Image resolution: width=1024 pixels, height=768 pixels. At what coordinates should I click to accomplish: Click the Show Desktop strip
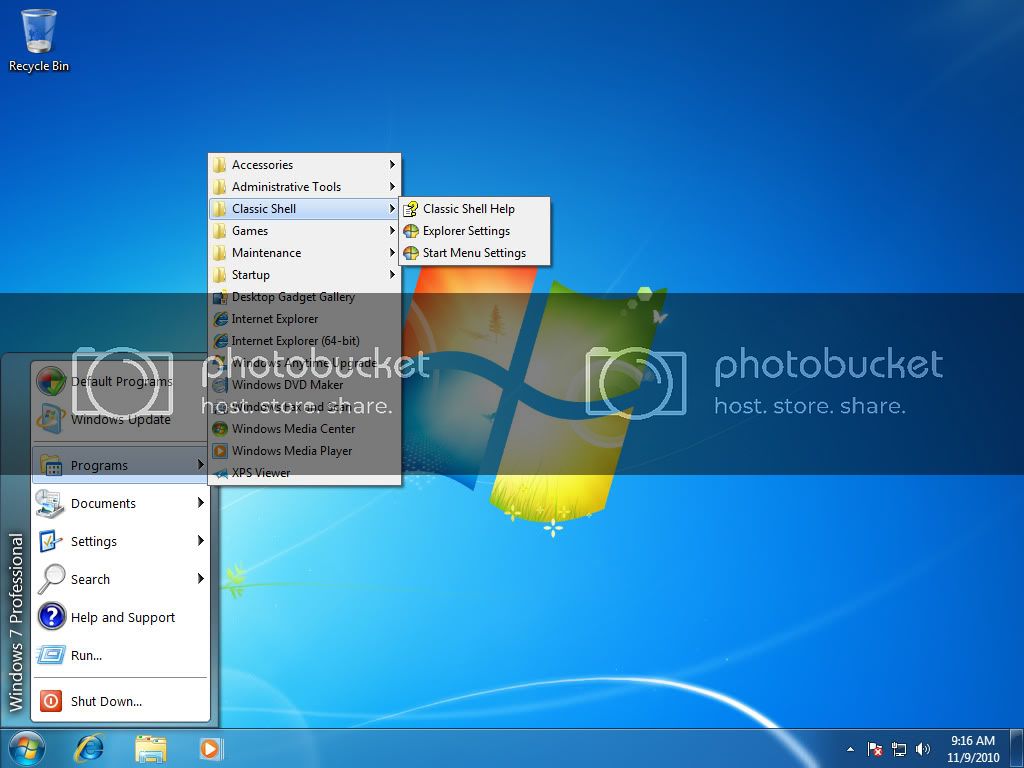(x=1016, y=748)
